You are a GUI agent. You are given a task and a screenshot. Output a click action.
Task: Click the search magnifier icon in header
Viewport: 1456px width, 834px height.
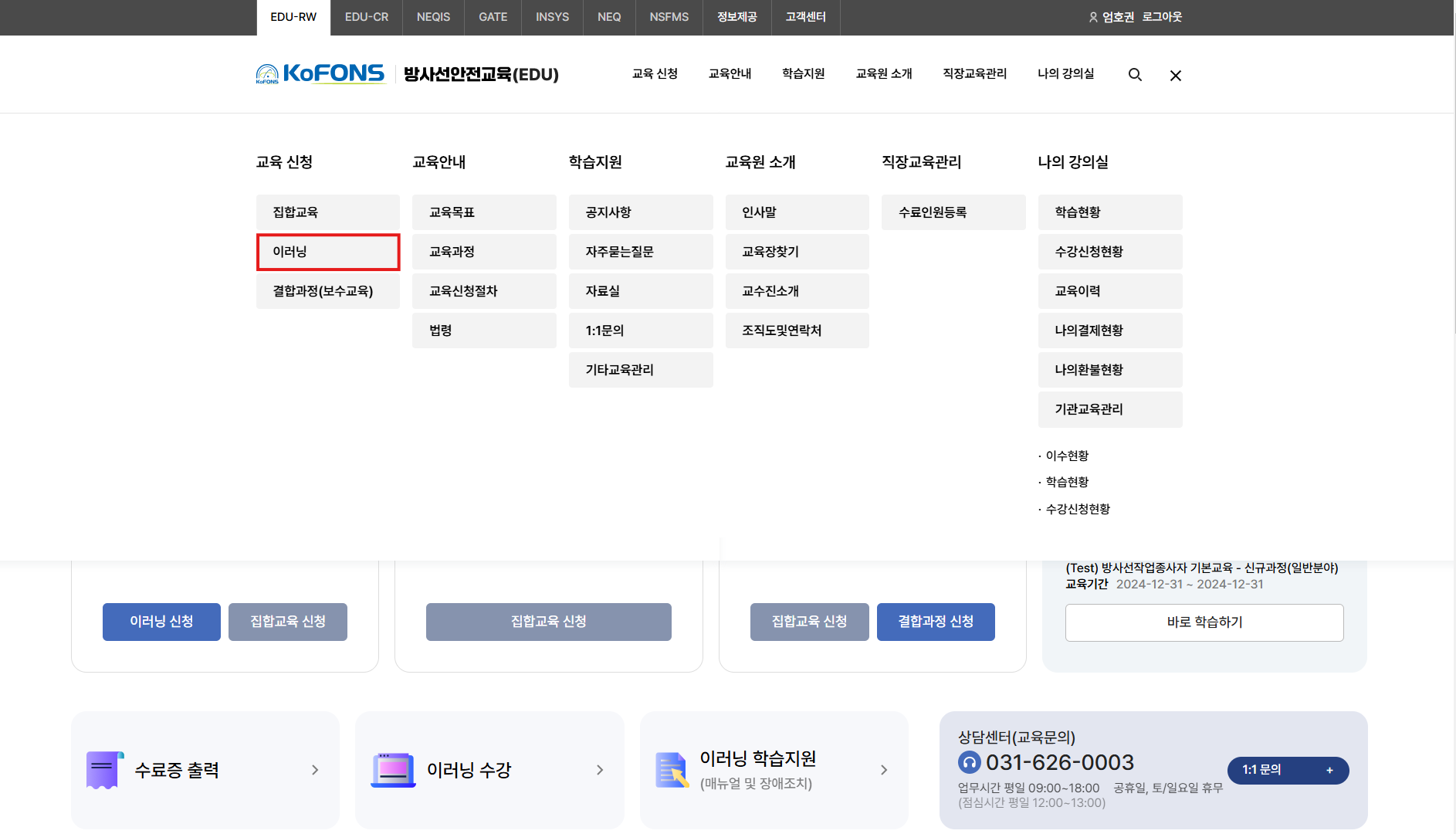coord(1135,75)
